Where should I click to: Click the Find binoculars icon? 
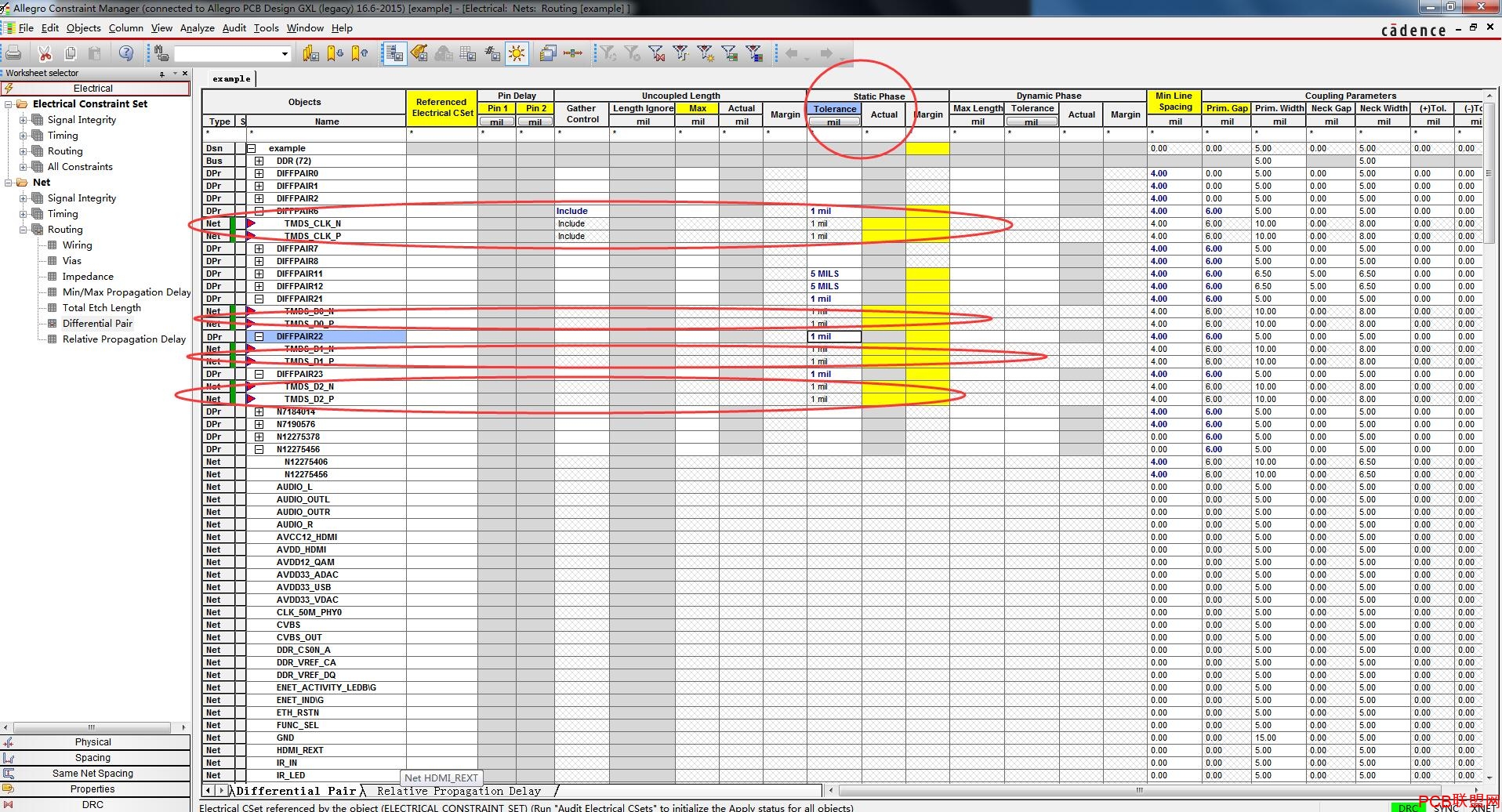pos(161,53)
